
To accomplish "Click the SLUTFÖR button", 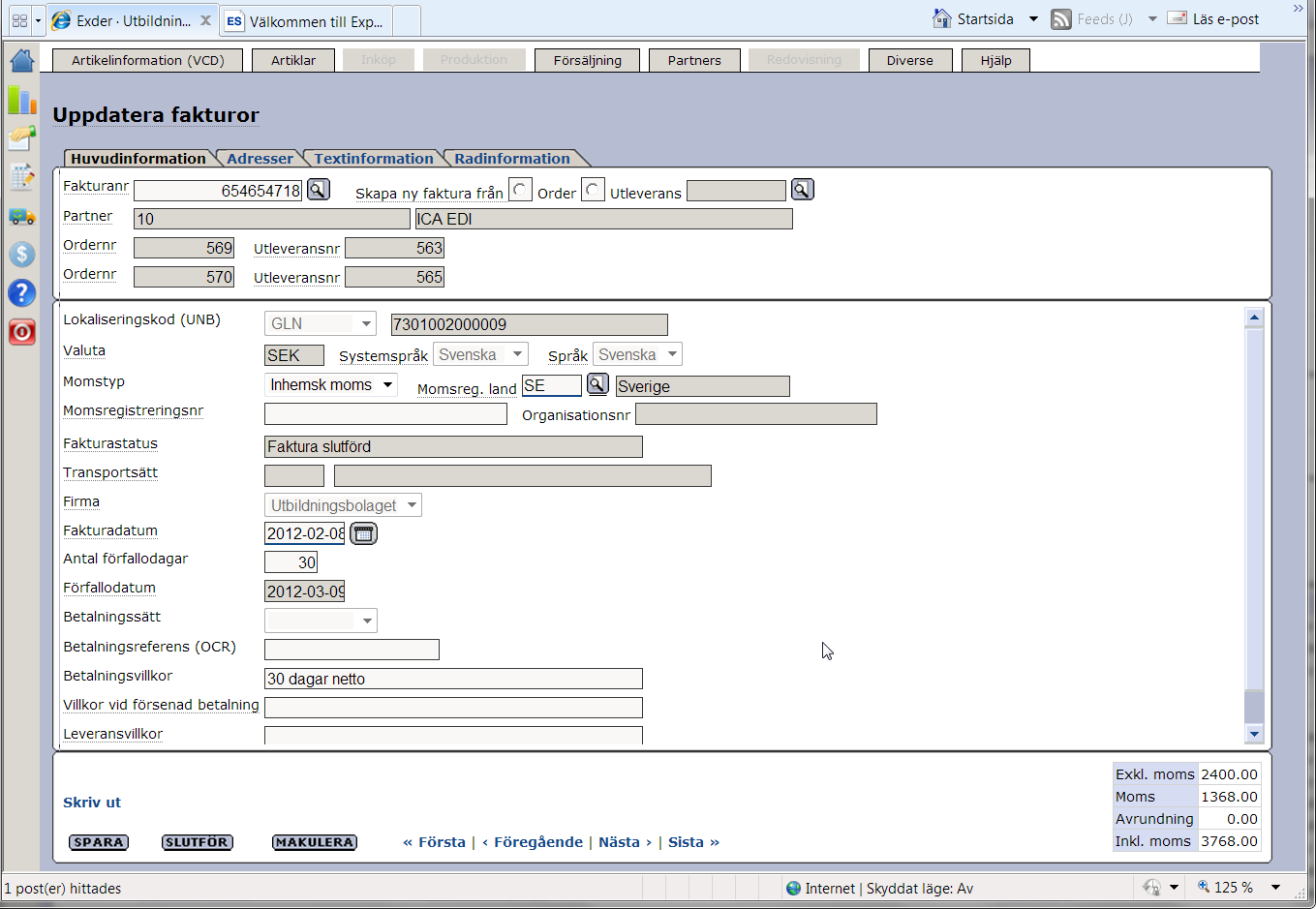I will click(197, 842).
